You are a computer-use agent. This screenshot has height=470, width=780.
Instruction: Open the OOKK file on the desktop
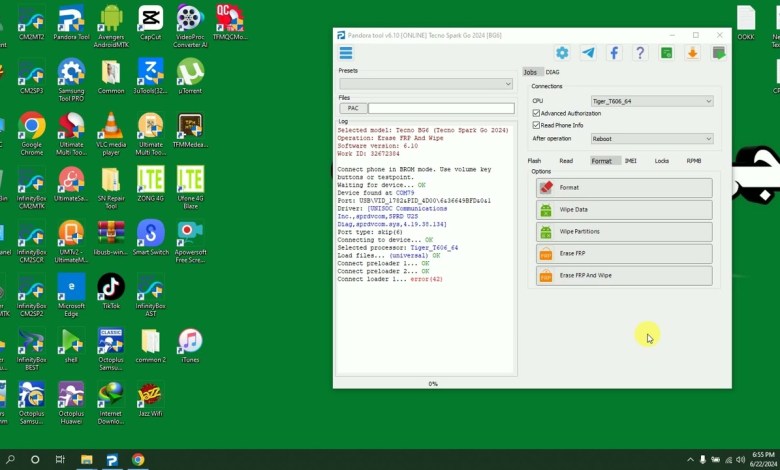746,23
